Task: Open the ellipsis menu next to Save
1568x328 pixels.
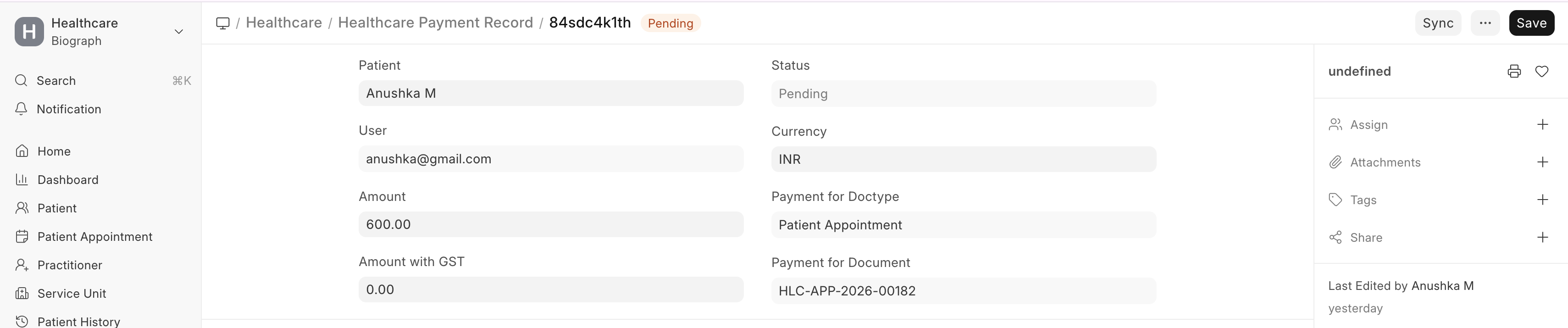Action: coord(1485,23)
